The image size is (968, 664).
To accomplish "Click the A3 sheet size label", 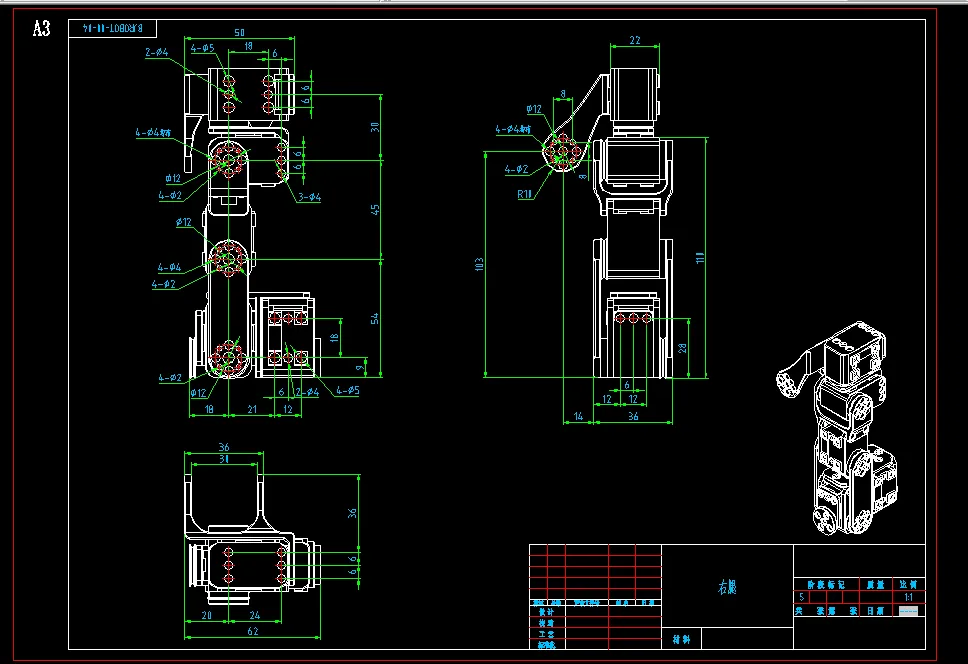I will point(41,28).
